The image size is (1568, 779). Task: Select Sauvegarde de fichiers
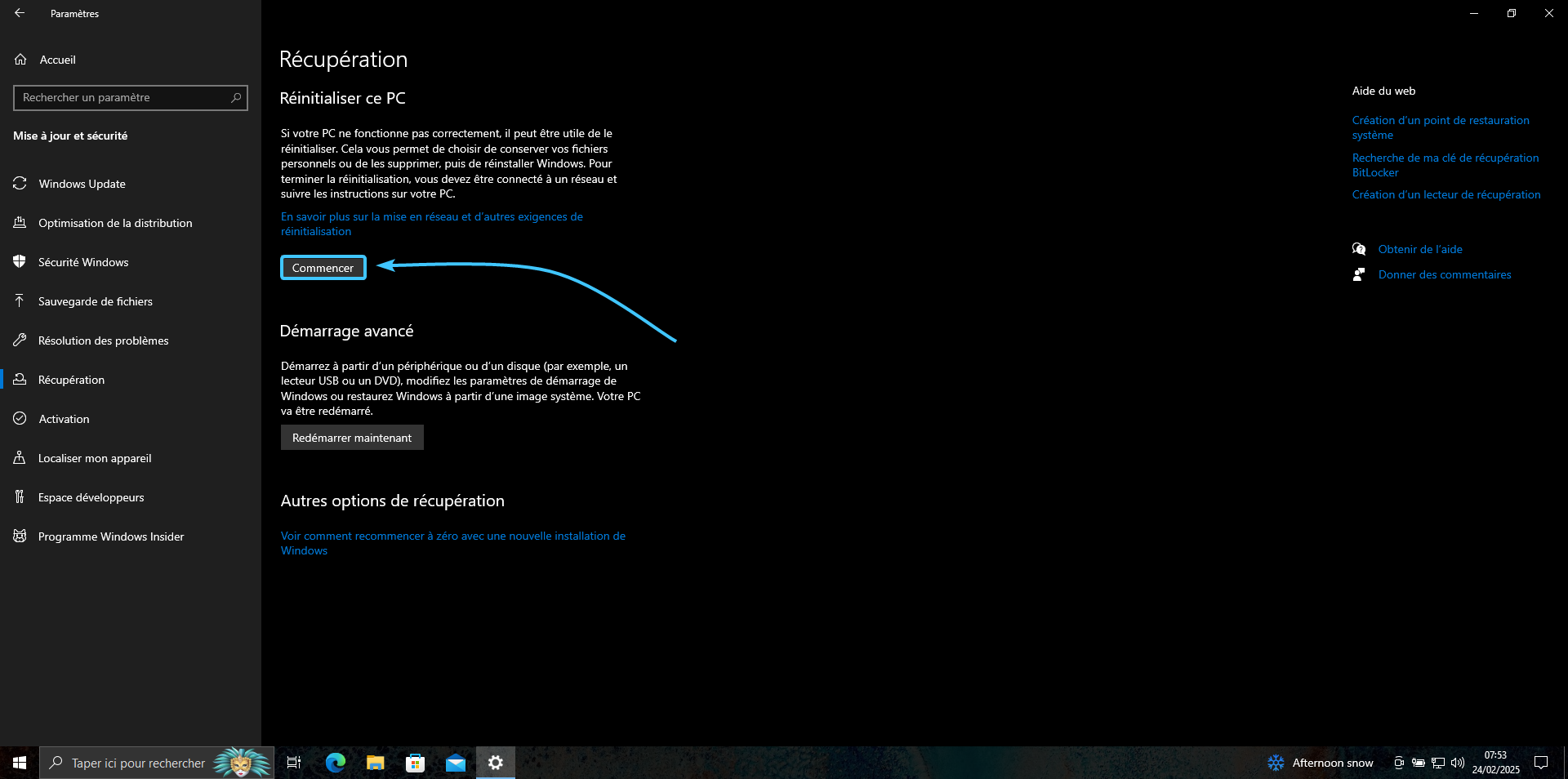click(x=131, y=301)
